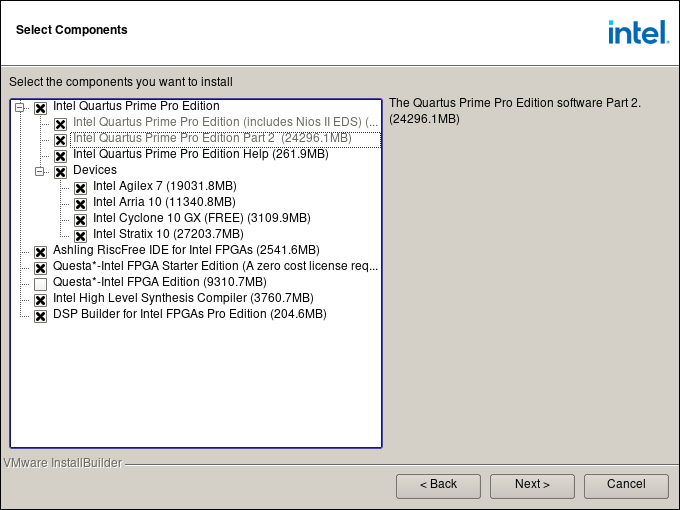Uncheck Intel Stratix 10 checkbox
This screenshot has height=510, width=680.
pyautogui.click(x=80, y=236)
